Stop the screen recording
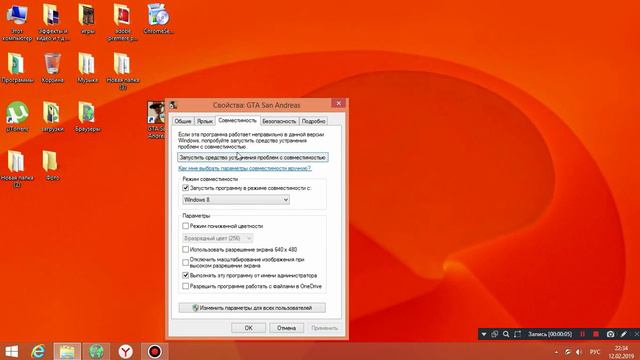The width and height of the screenshot is (640, 360). click(596, 334)
